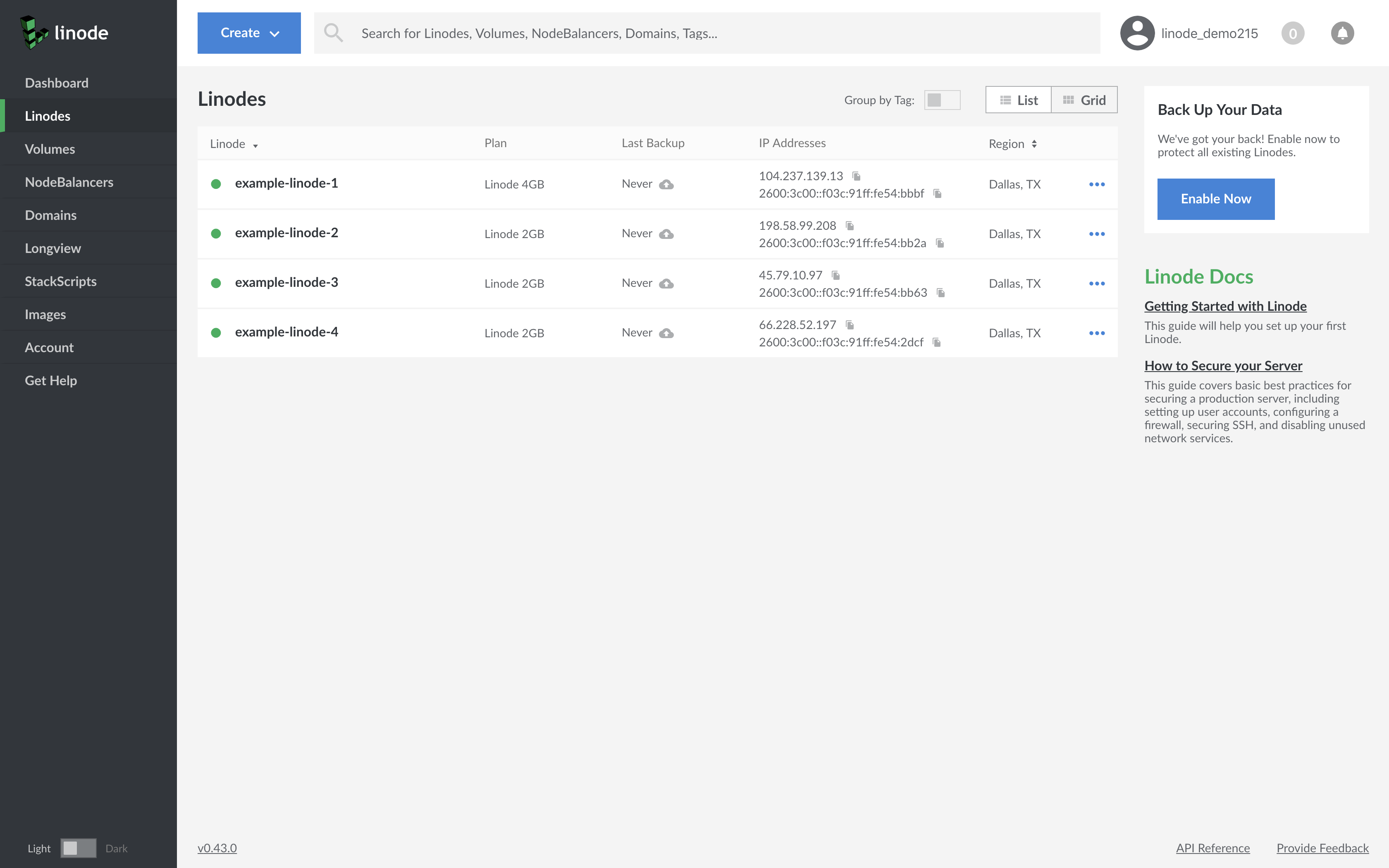1389x868 pixels.
Task: Open example-linode-2 details
Action: pyautogui.click(x=286, y=233)
